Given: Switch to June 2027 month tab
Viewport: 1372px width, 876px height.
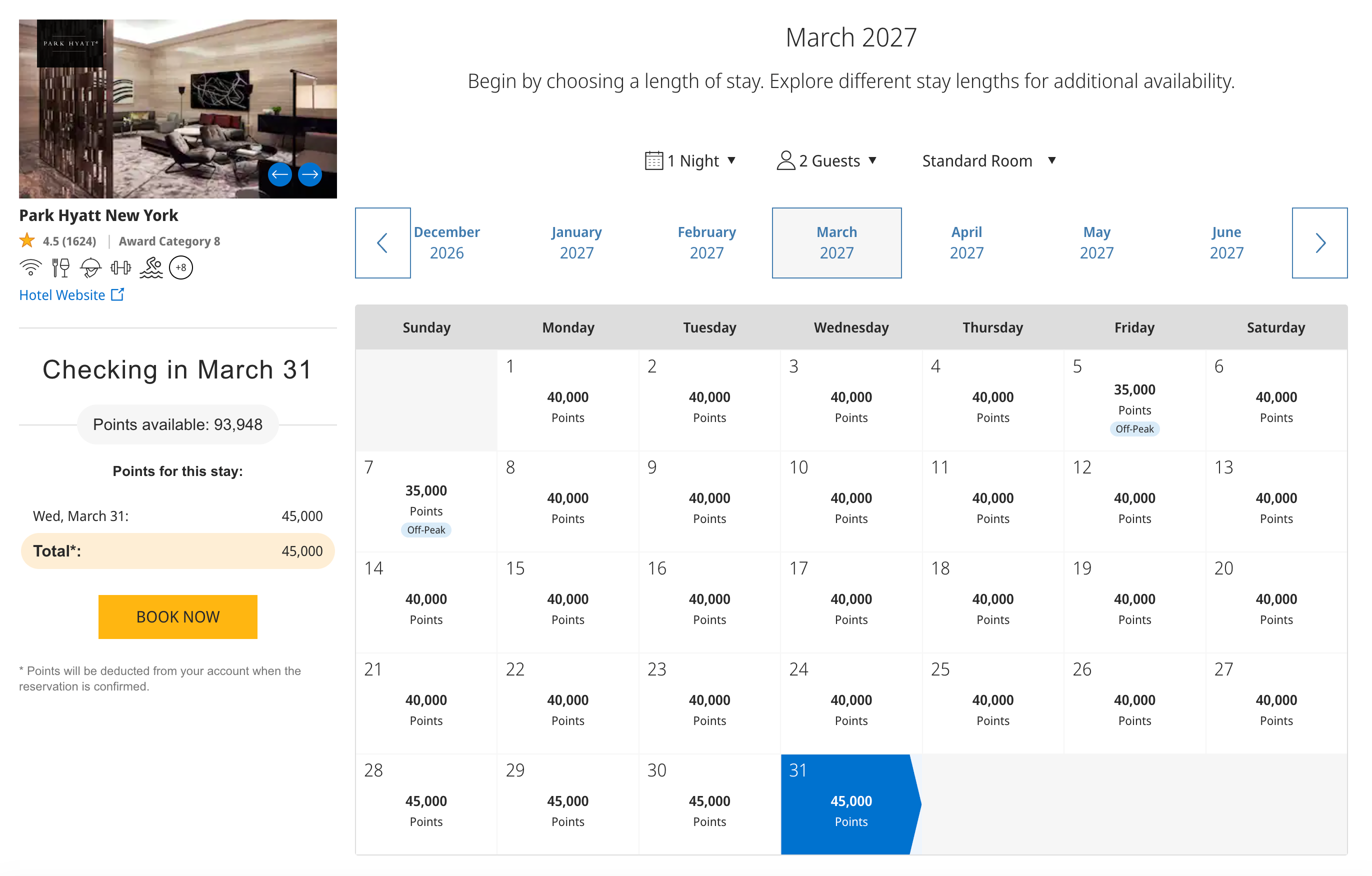Looking at the screenshot, I should click(1226, 243).
